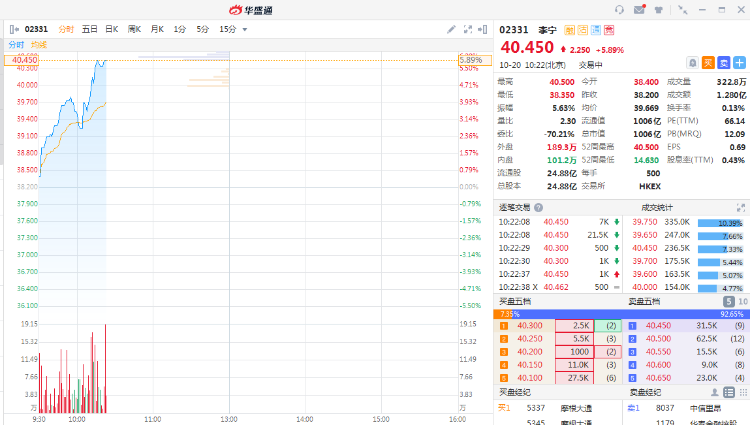Click bid level 5 price 40.100
The width and height of the screenshot is (750, 425).
click(x=529, y=378)
